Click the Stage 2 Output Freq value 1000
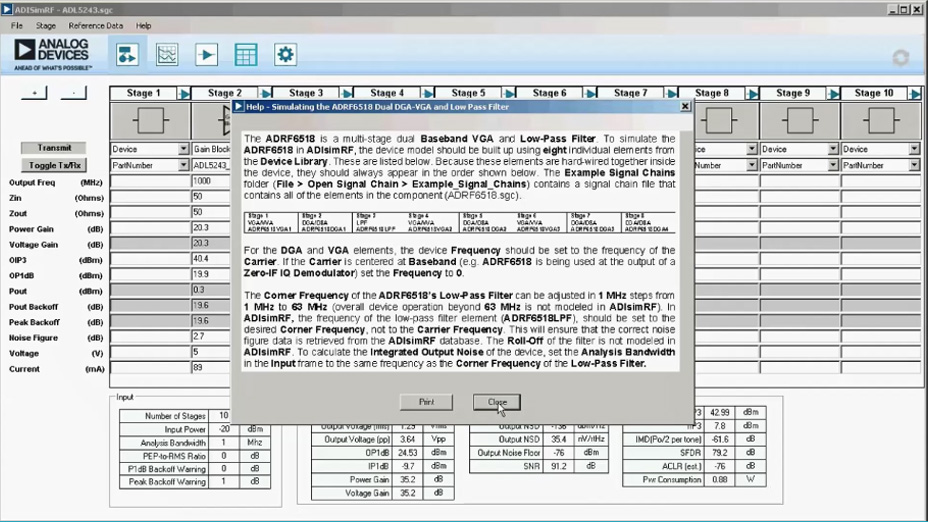Viewport: 928px width, 522px height. click(x=211, y=182)
